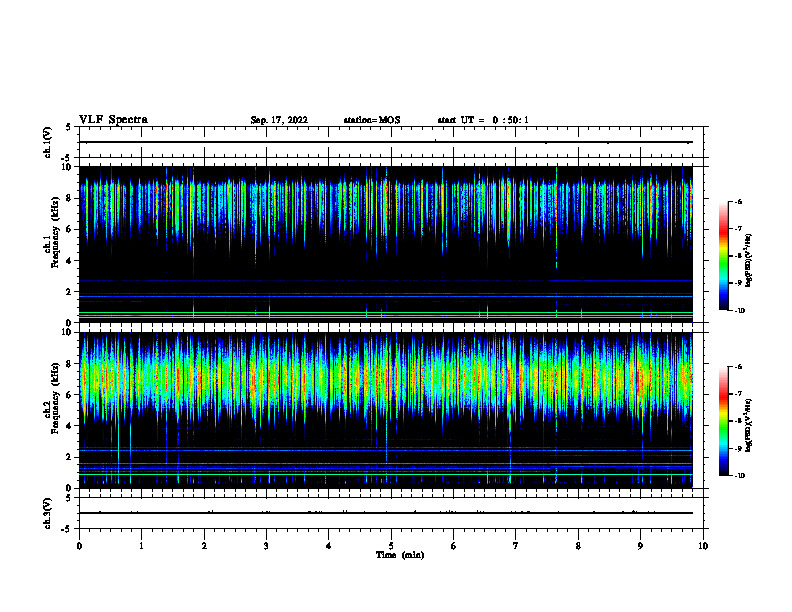Image resolution: width=792 pixels, height=612 pixels.
Task: Select the date label Sep. 17, 2022
Action: (279, 120)
